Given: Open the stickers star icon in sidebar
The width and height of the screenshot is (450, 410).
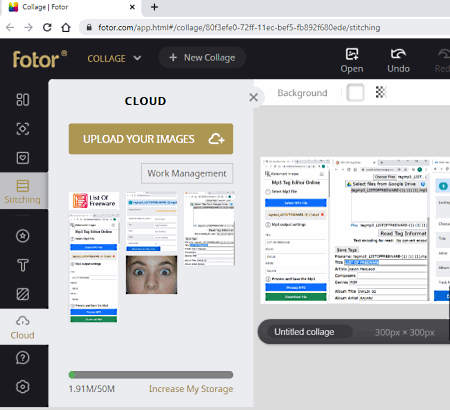Looking at the screenshot, I should pos(23,236).
